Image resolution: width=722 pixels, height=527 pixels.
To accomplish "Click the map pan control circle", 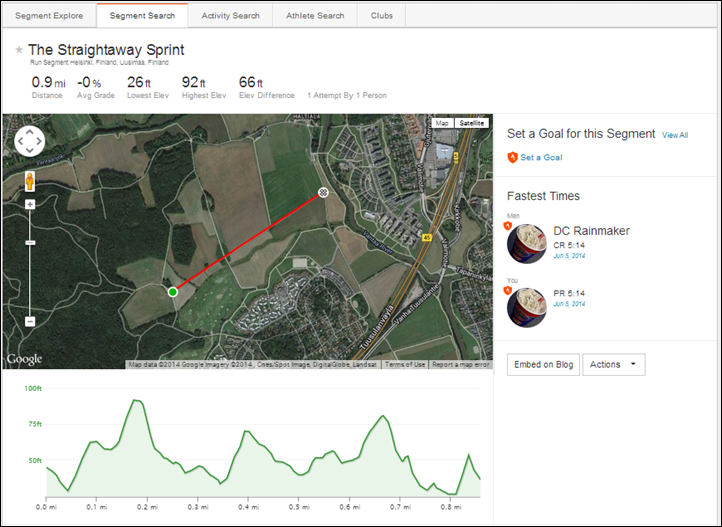I will coord(29,141).
